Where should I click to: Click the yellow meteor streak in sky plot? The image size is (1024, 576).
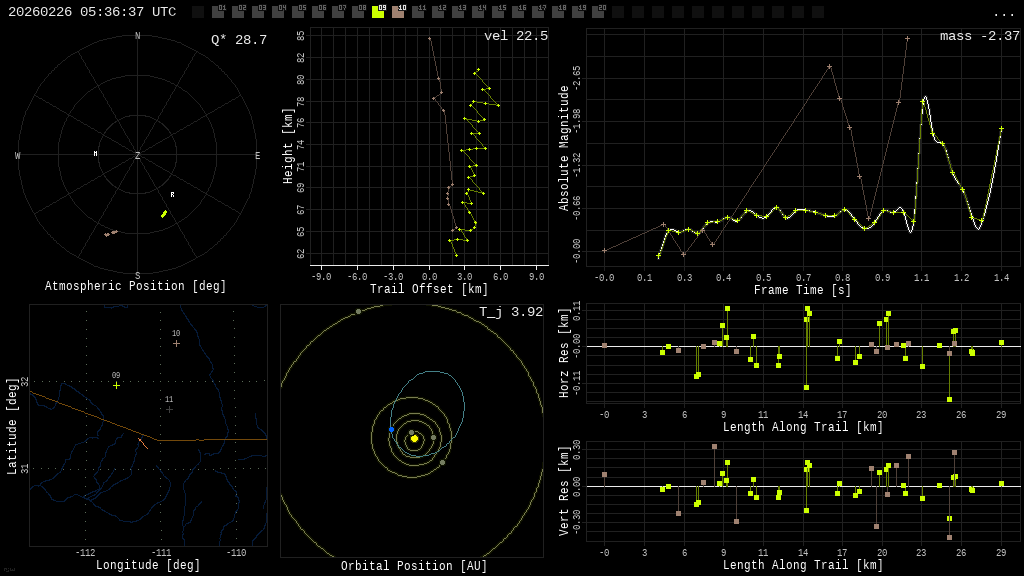pyautogui.click(x=164, y=214)
